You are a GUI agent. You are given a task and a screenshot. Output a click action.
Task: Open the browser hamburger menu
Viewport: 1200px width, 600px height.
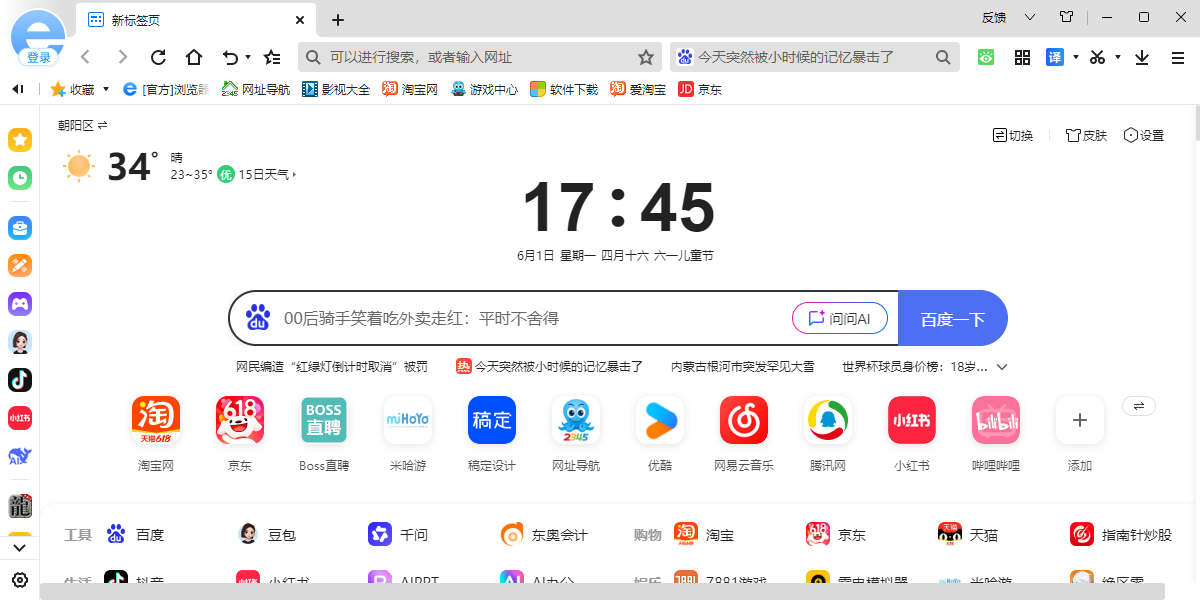point(1178,58)
